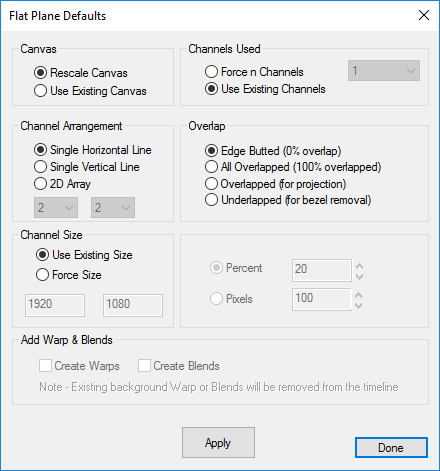Increase the Percent value with up arrow
440x471 pixels.
pyautogui.click(x=359, y=266)
